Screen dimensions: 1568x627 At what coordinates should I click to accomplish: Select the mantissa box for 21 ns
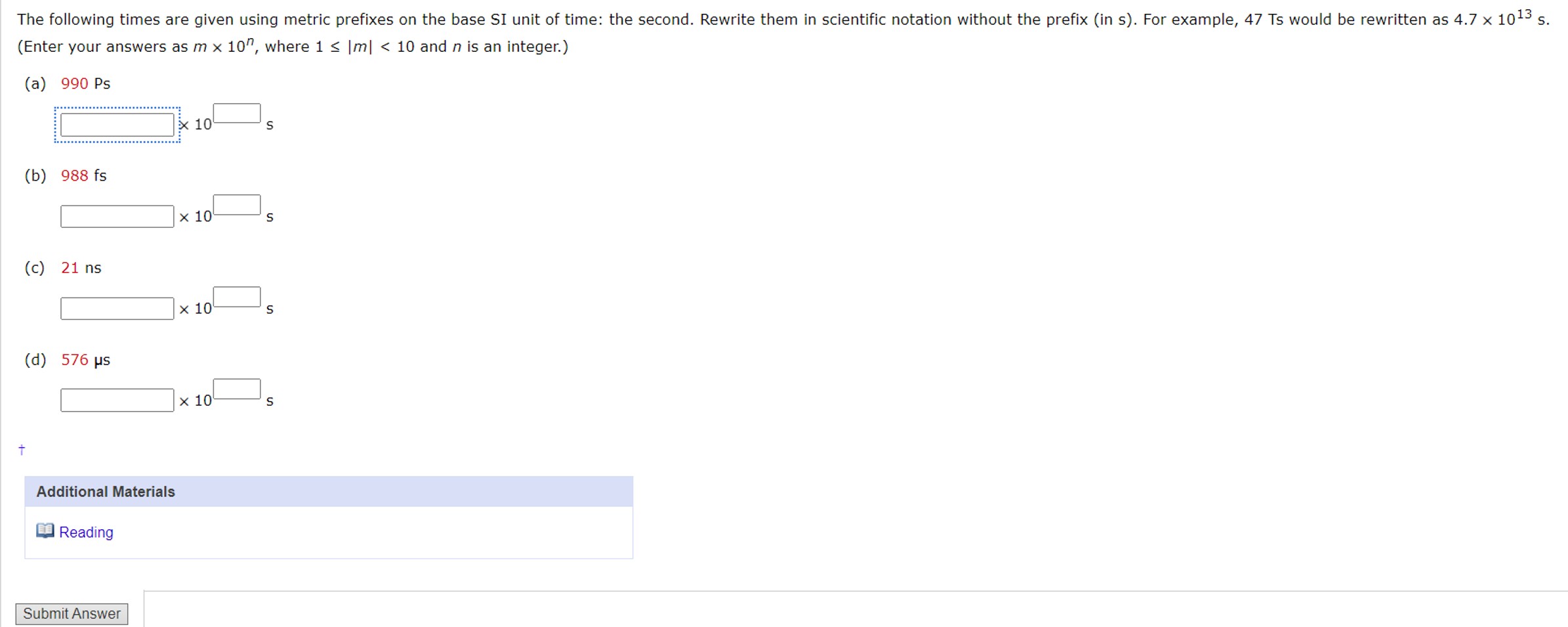pyautogui.click(x=115, y=307)
